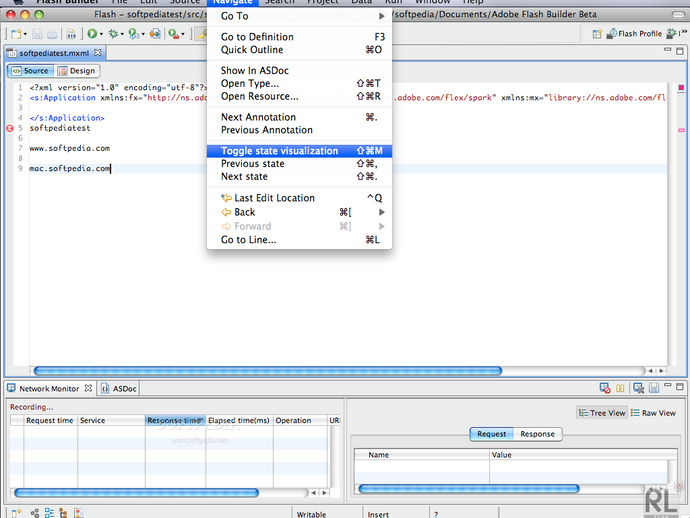
Task: Select the ASDoc tab
Action: 119,389
